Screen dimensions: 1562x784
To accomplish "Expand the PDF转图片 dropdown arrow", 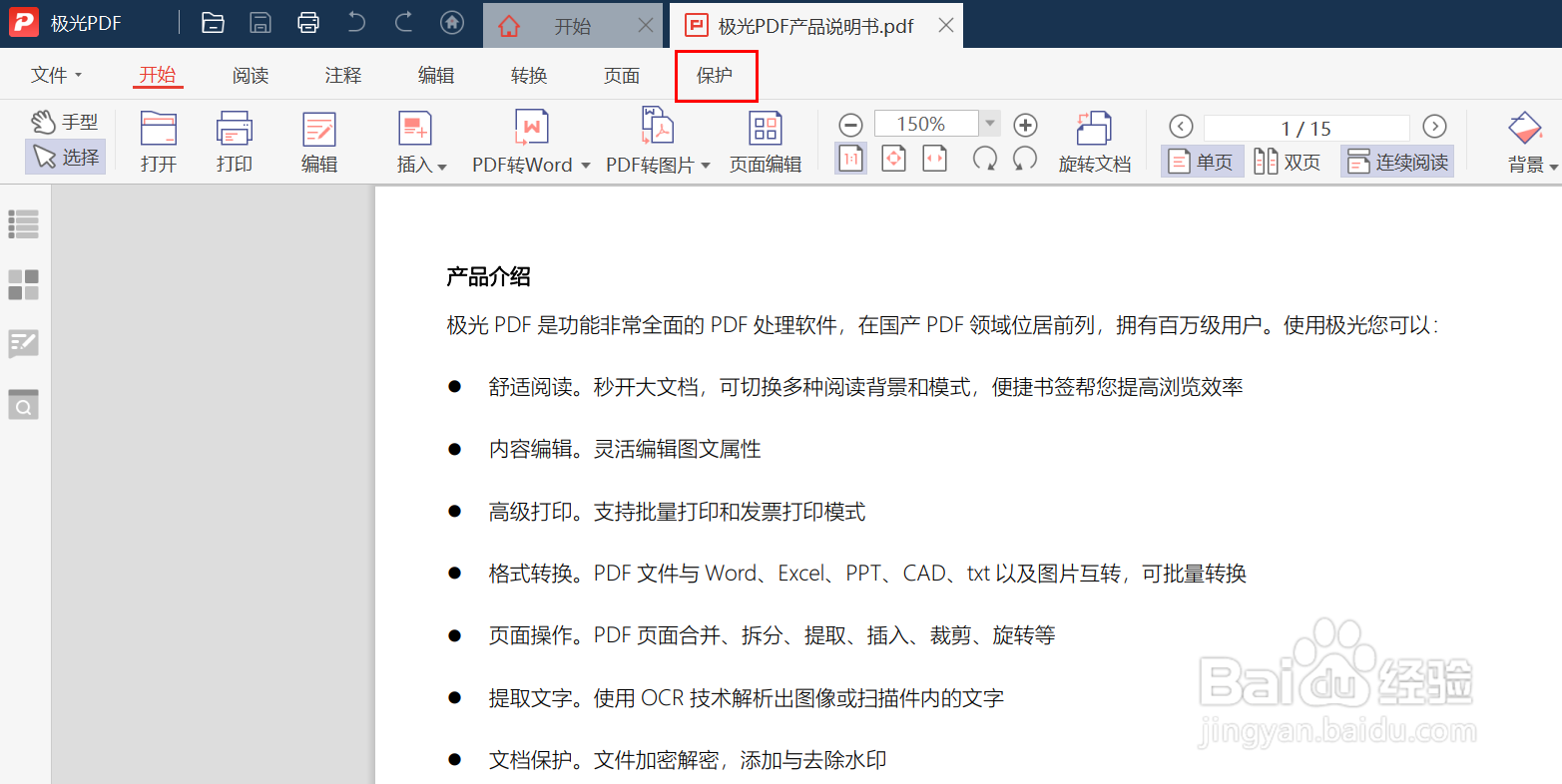I will 706,166.
